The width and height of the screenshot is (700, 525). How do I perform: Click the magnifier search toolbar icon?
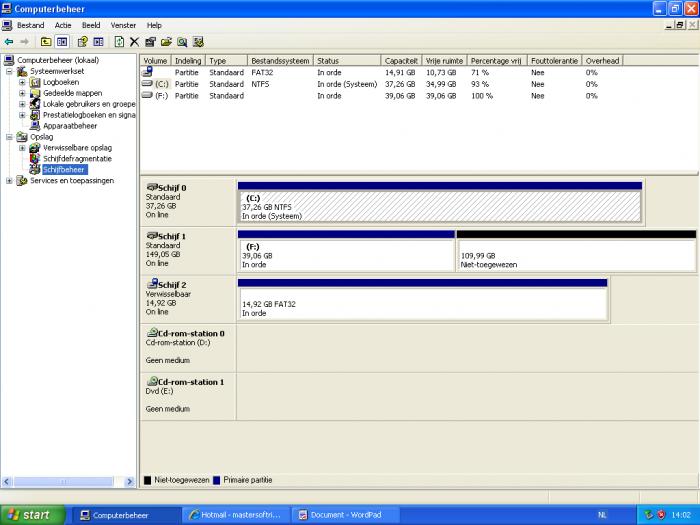click(182, 42)
